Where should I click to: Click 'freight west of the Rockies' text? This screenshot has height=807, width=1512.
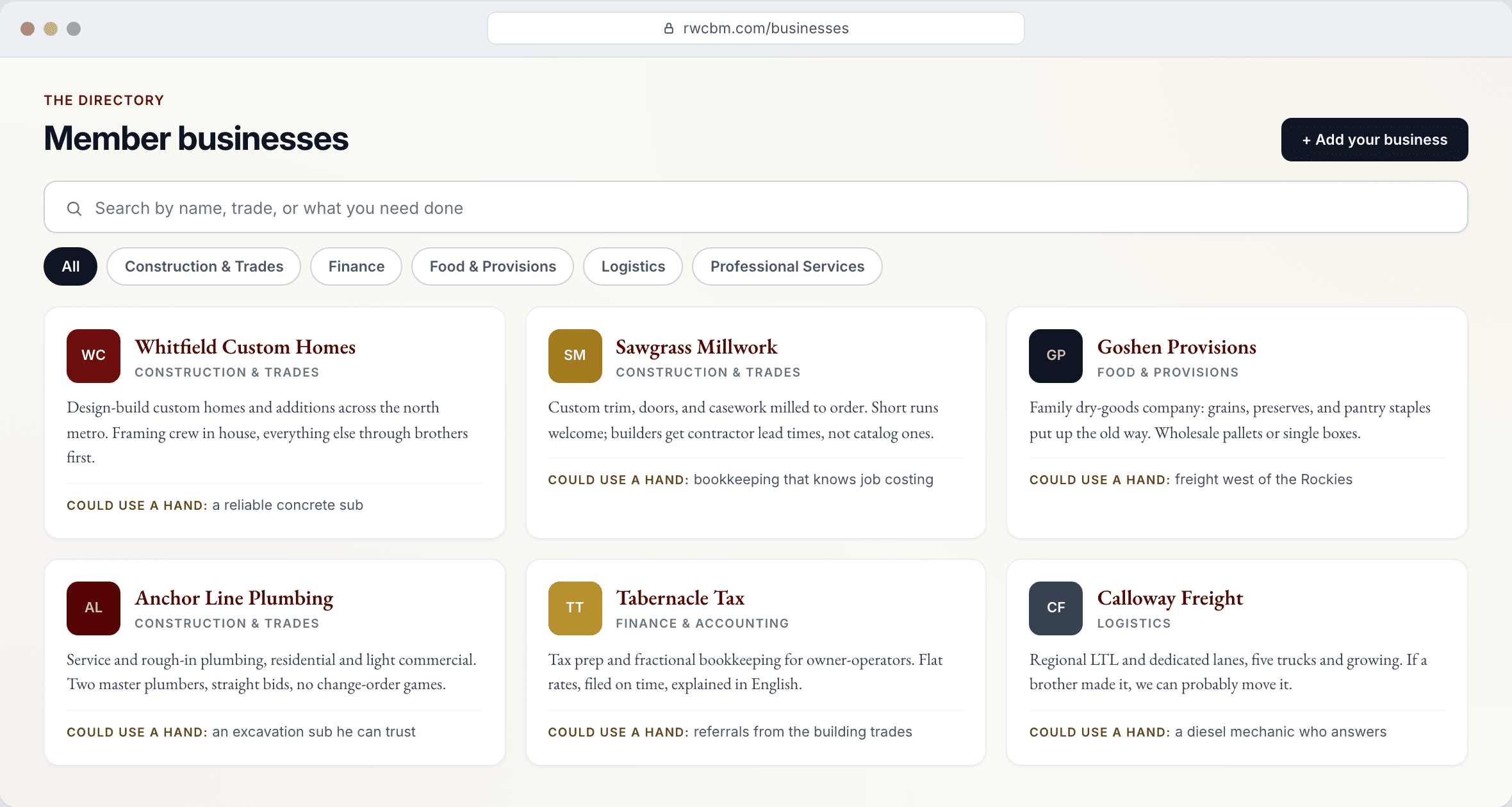pos(1263,480)
